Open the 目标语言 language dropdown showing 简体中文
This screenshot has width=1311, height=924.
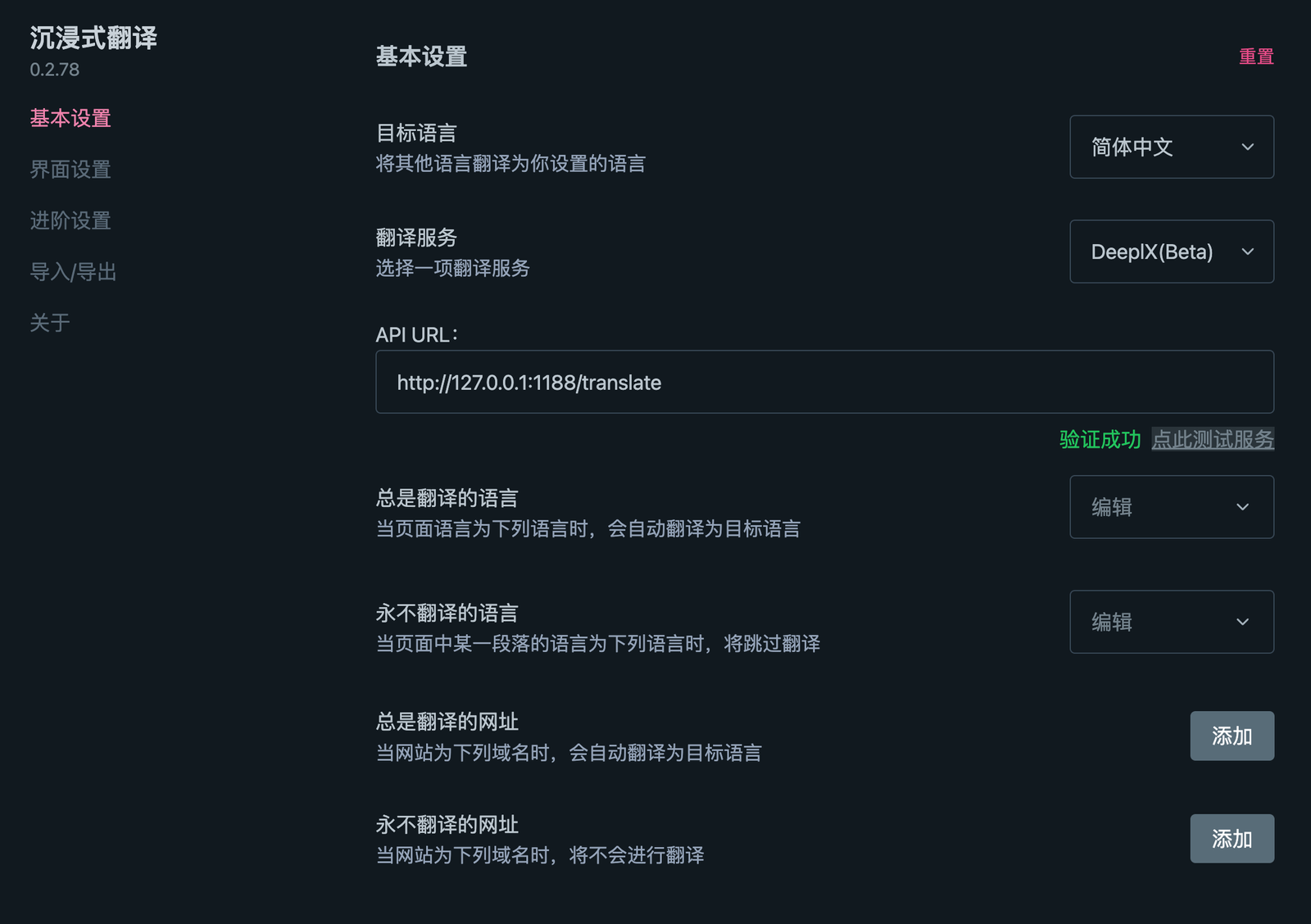click(1171, 147)
